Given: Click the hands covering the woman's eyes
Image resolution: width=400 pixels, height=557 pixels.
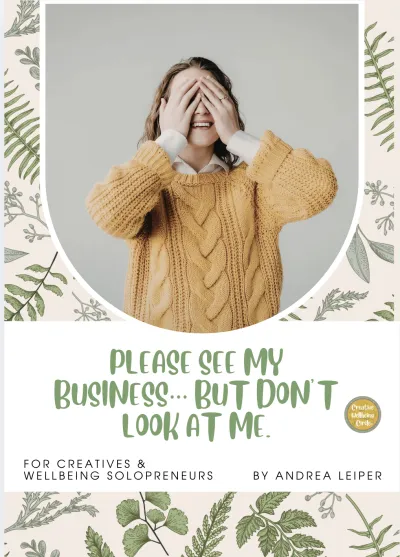Looking at the screenshot, I should (x=200, y=101).
